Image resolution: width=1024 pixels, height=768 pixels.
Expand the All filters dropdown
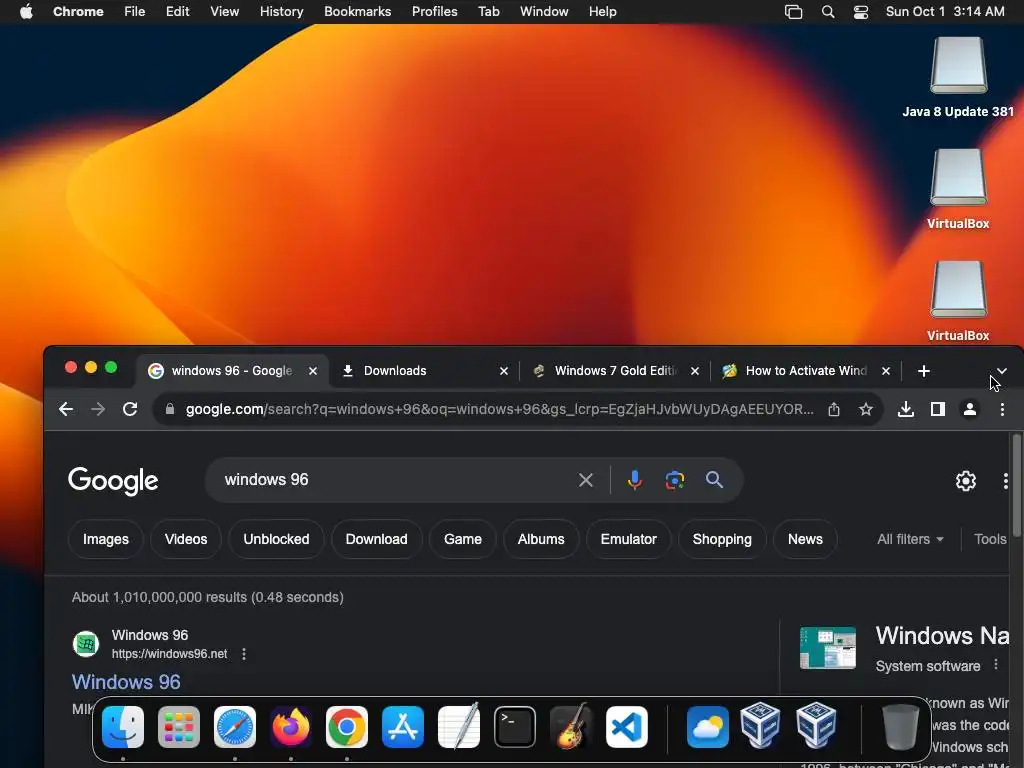coord(910,539)
